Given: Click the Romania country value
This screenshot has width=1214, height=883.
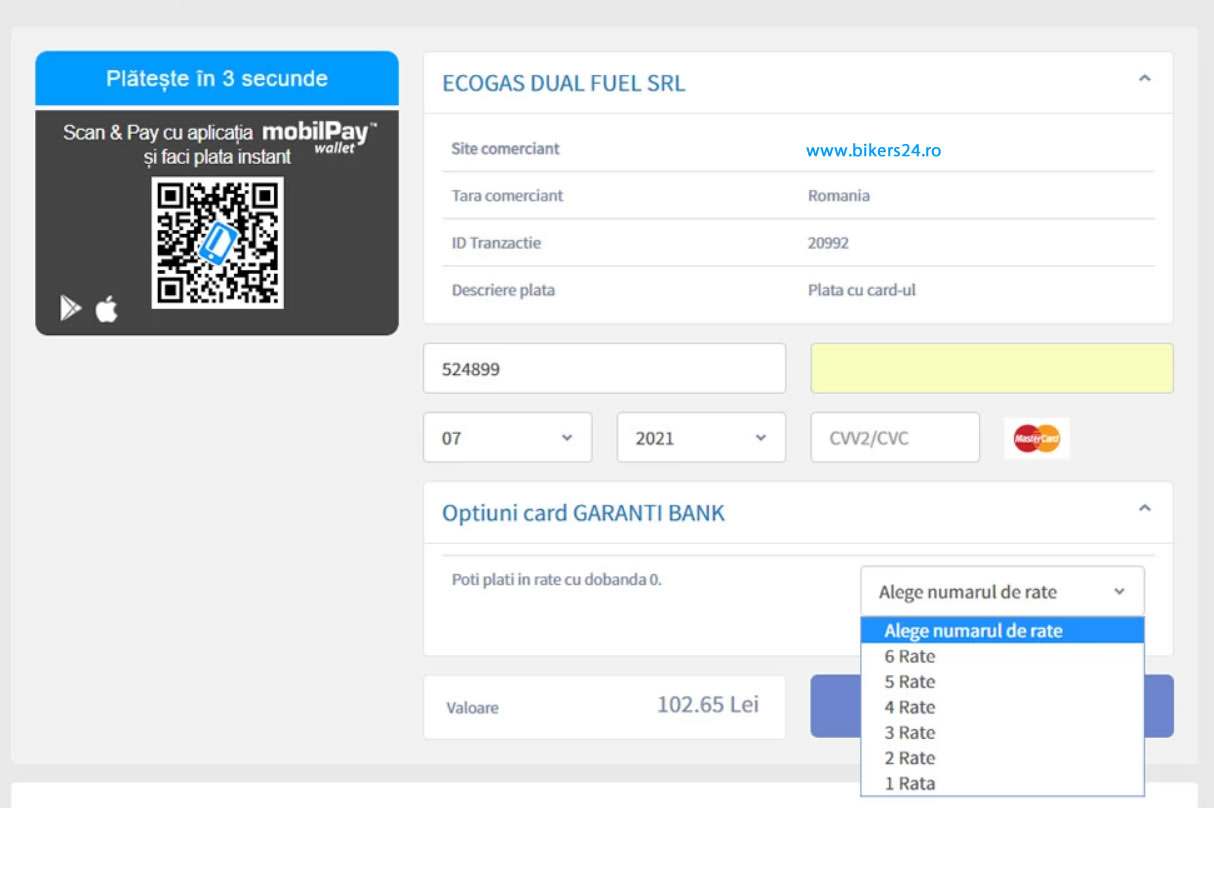Looking at the screenshot, I should point(838,196).
